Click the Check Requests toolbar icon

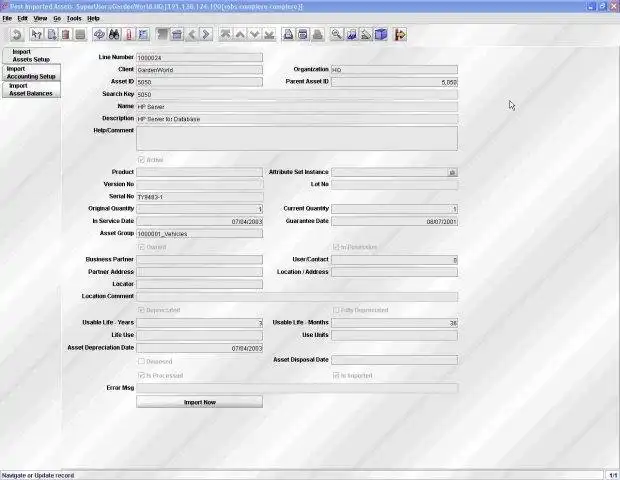pyautogui.click(x=366, y=35)
